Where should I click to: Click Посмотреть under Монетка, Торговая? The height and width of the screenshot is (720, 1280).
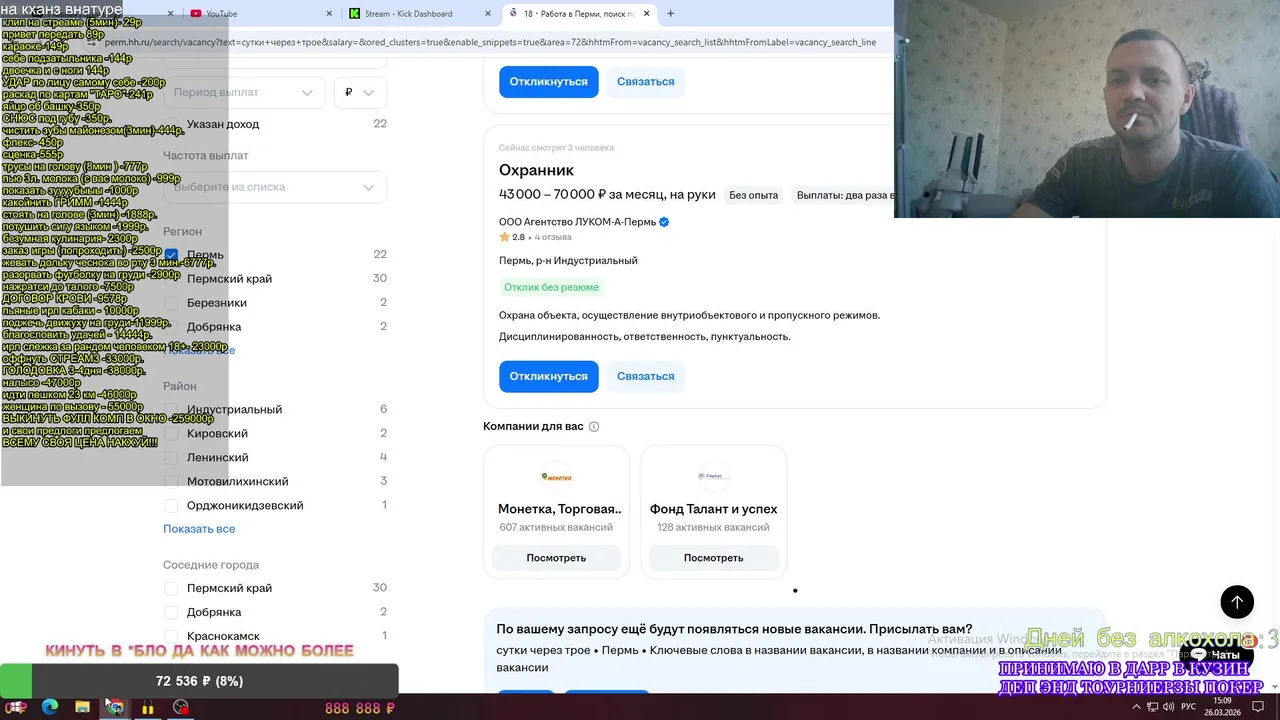point(557,558)
